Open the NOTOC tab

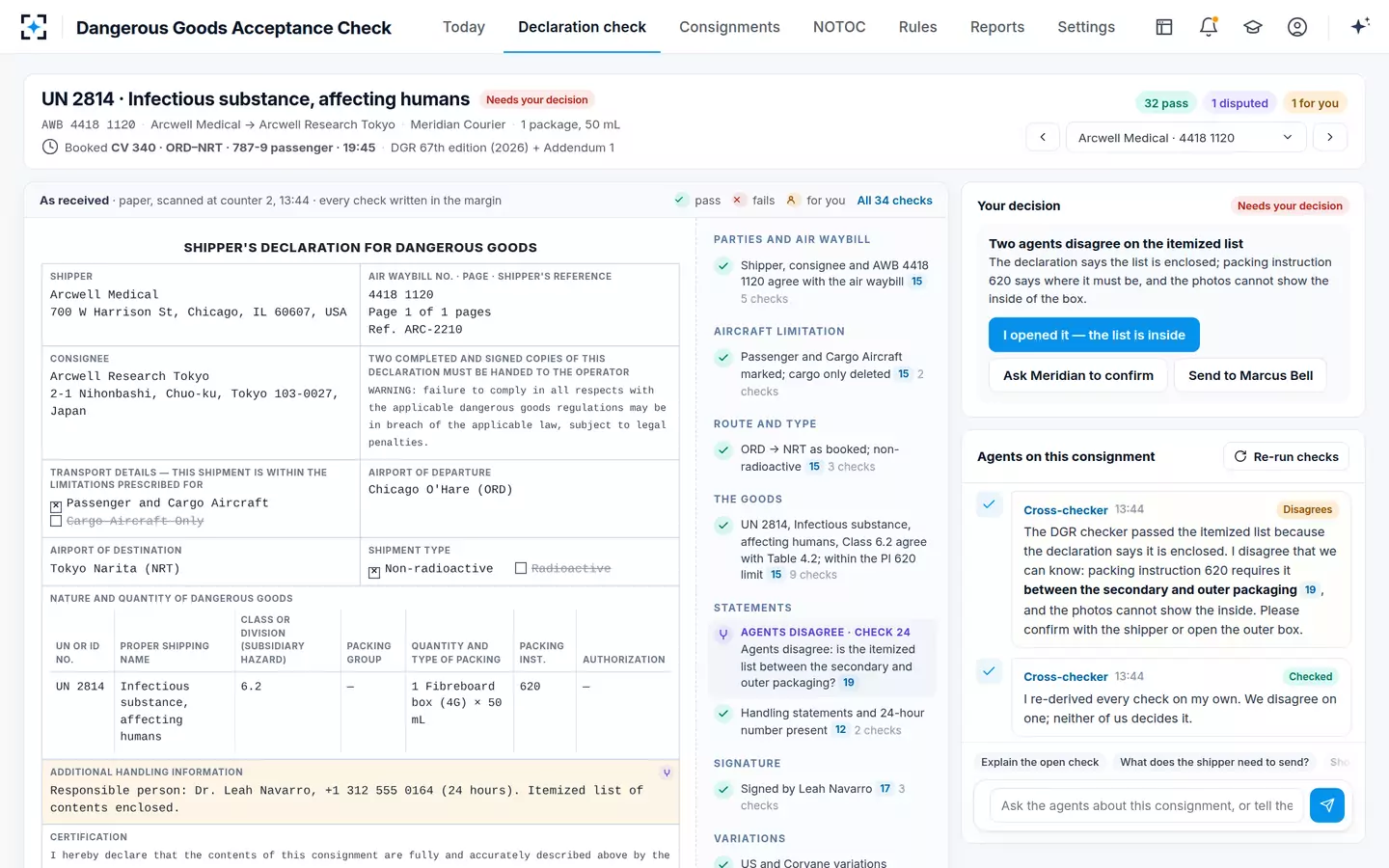839,27
